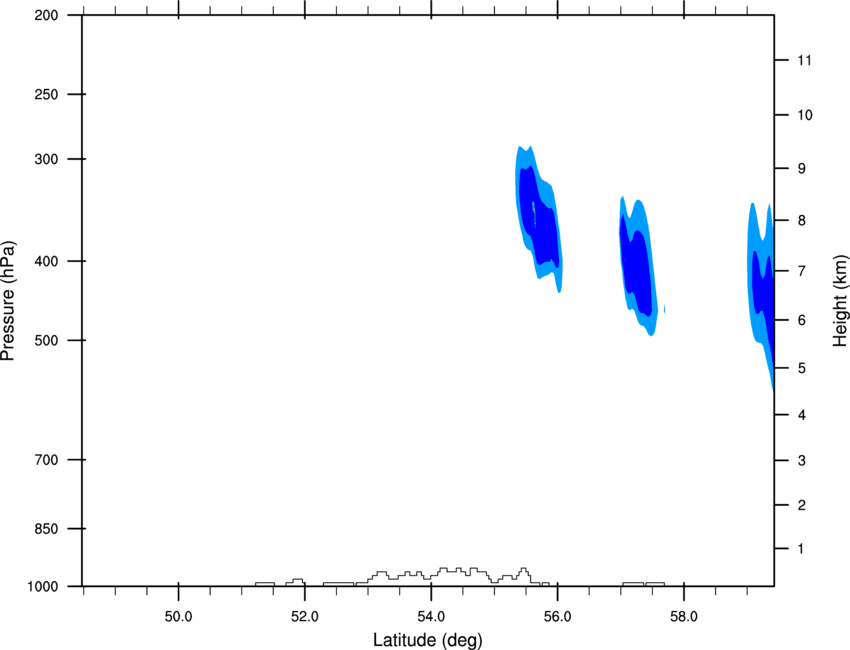
Task: Click the 56.0 latitude tick label
Action: (x=557, y=617)
